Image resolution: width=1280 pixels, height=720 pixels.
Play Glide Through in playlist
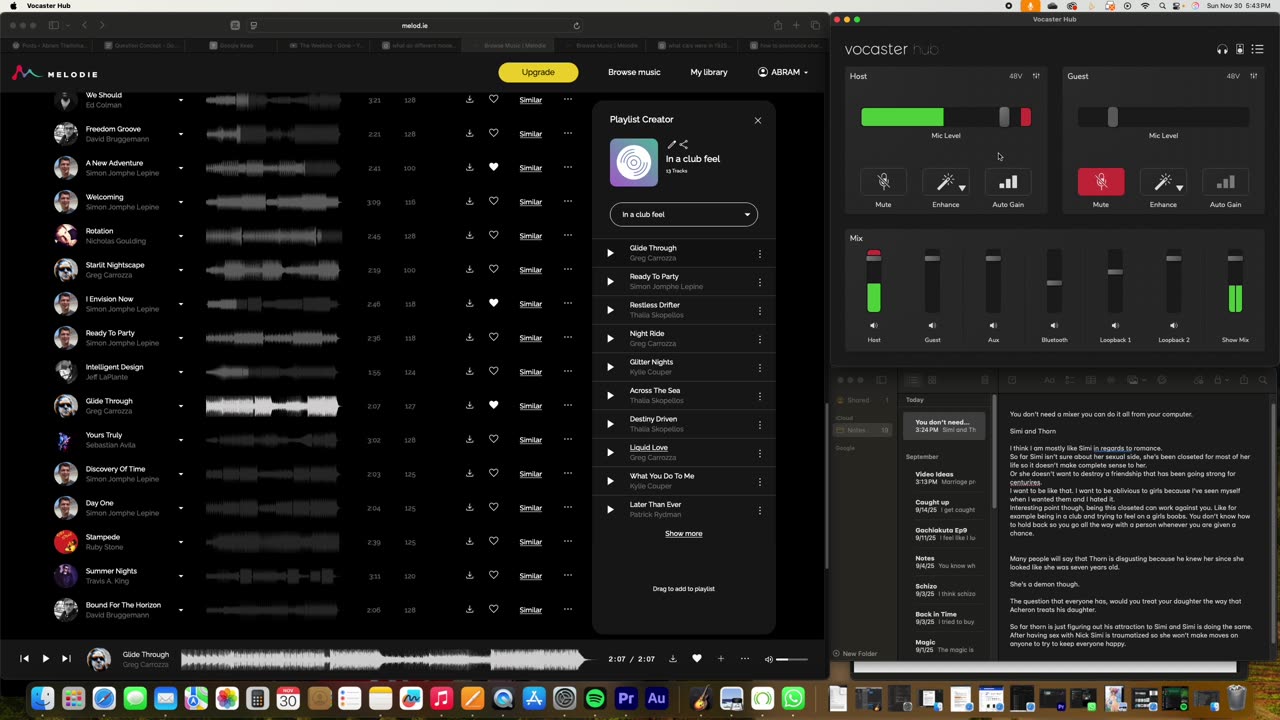[610, 253]
